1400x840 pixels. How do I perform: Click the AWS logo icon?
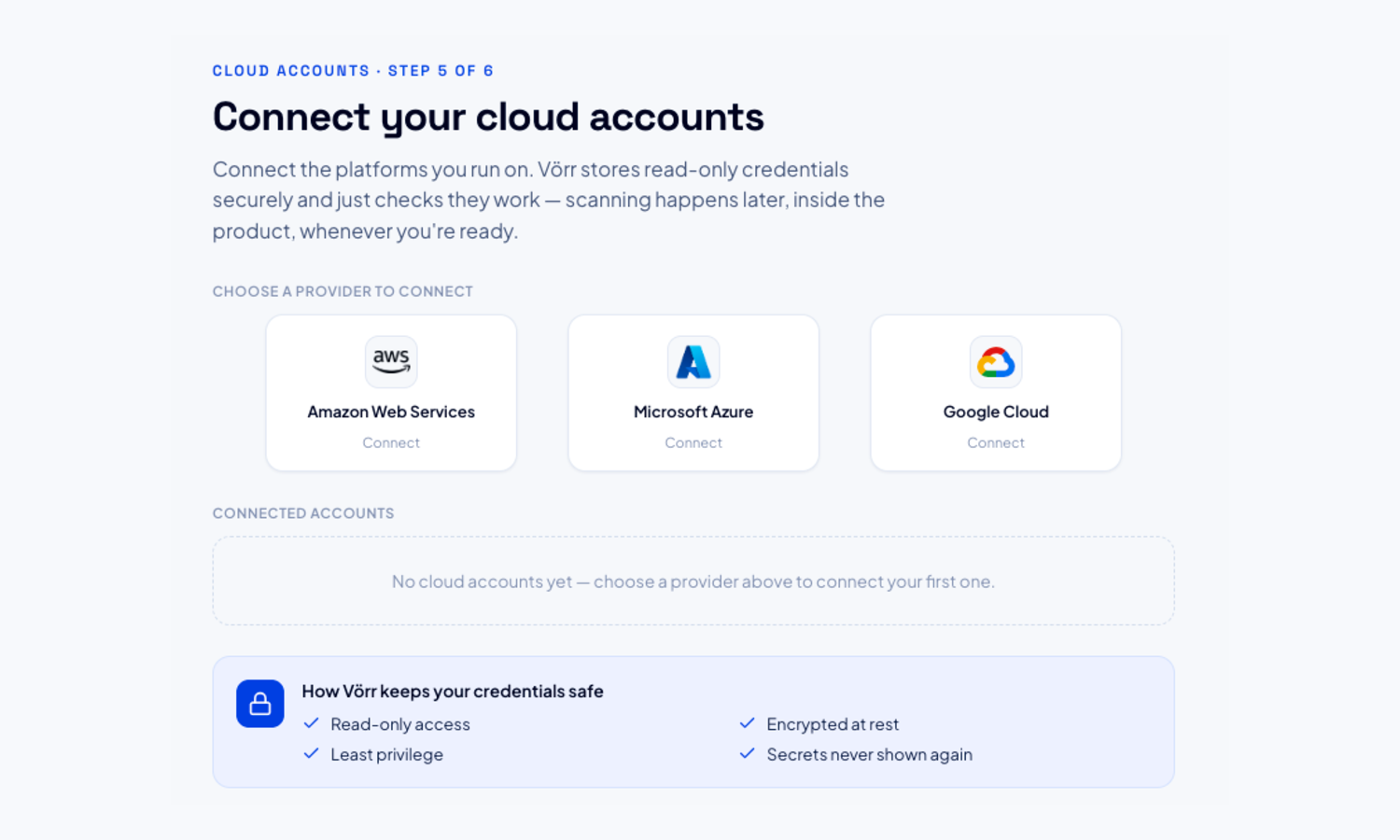[391, 361]
